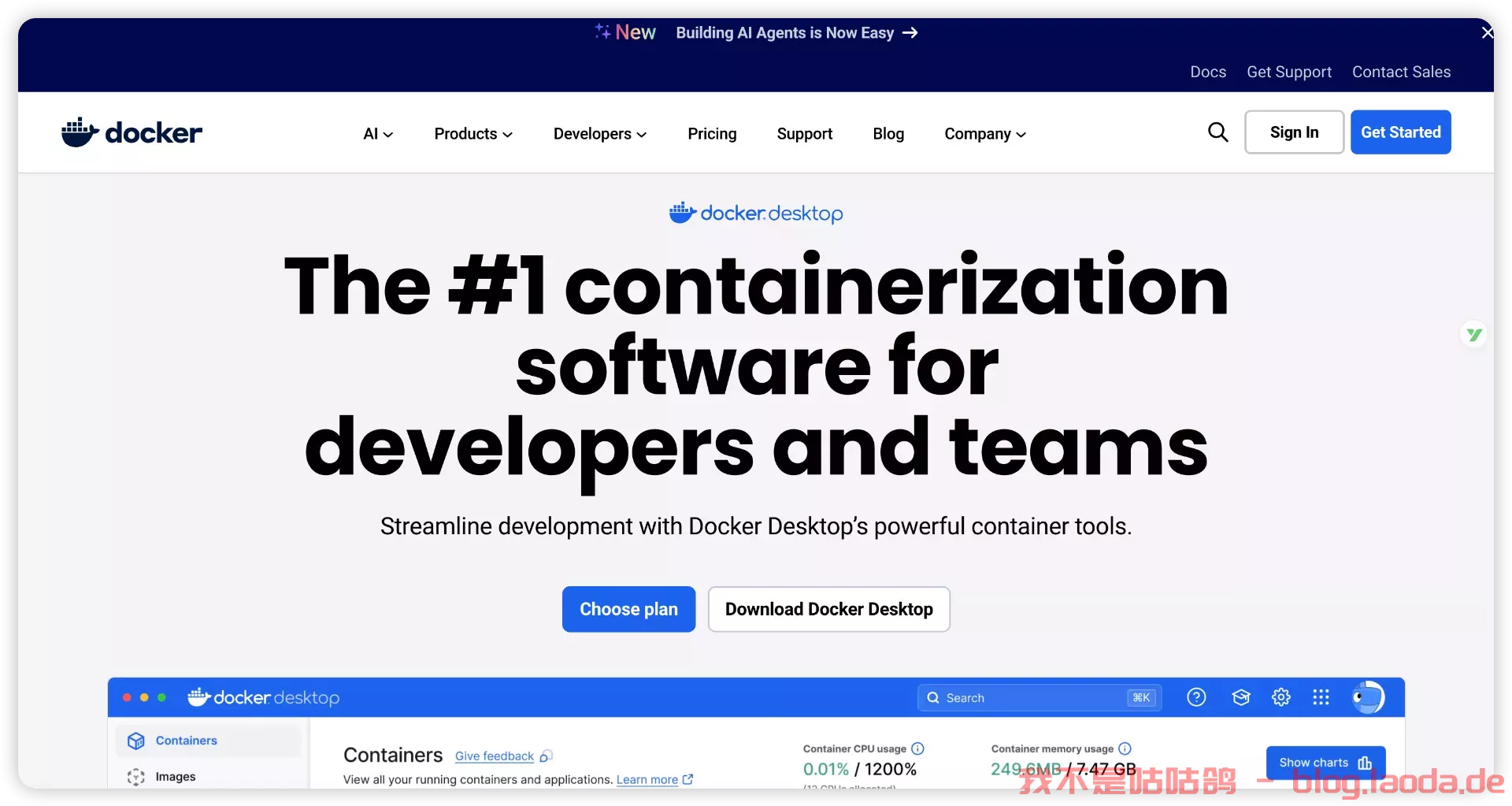Click the info icon beside Container CPU usage
This screenshot has height=806, width=1512.
tap(917, 748)
